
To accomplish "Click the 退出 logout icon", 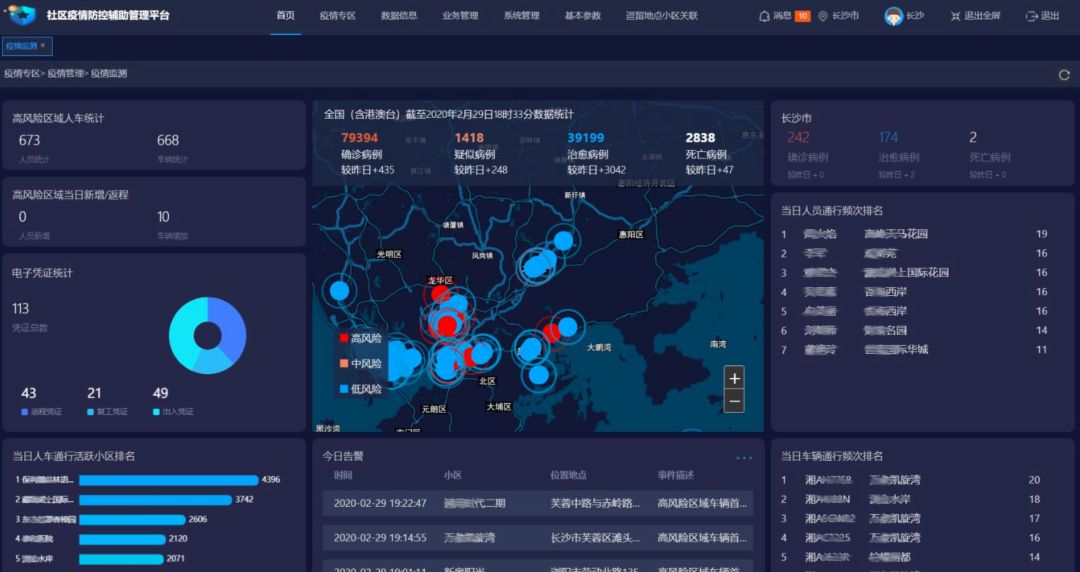I will click(1031, 16).
